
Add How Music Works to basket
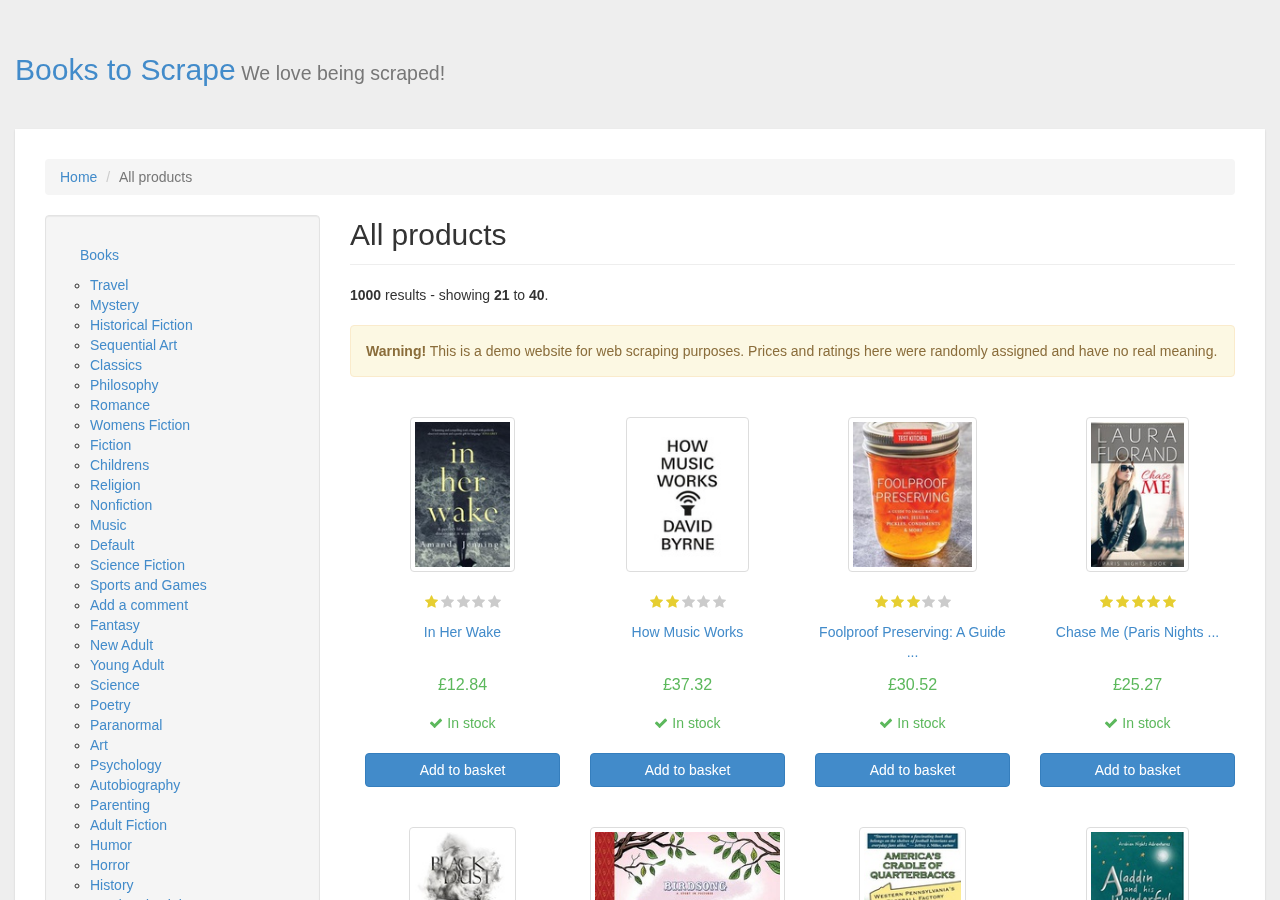pos(687,770)
